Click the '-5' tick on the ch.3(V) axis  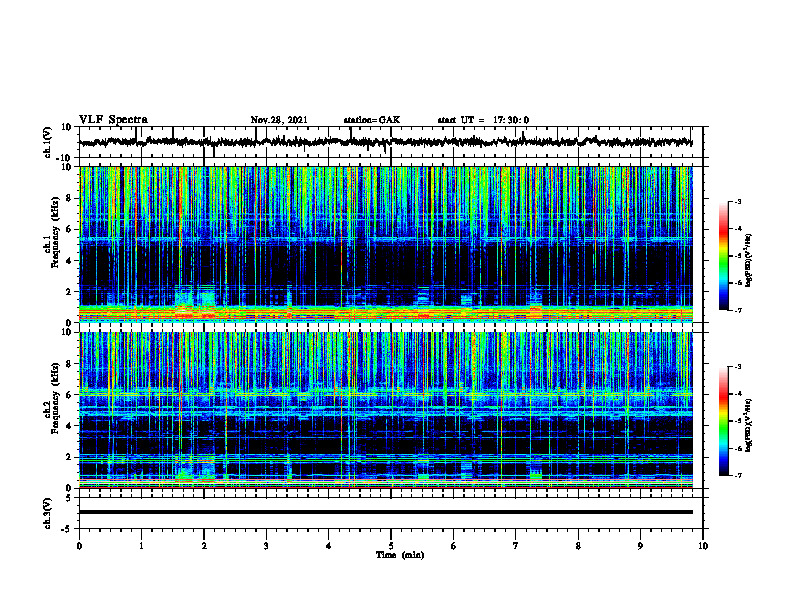pyautogui.click(x=68, y=529)
